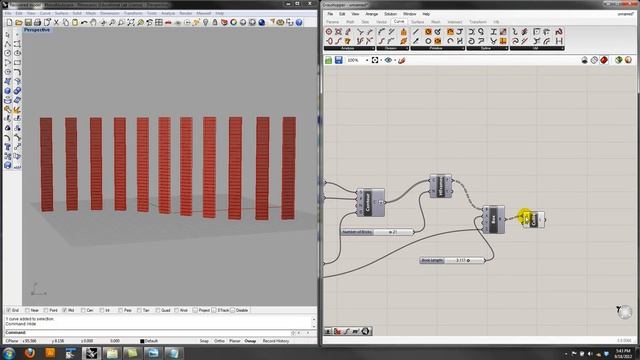Image resolution: width=640 pixels, height=360 pixels.
Task: Check the Disable osnap checkbox
Action: coord(232,310)
